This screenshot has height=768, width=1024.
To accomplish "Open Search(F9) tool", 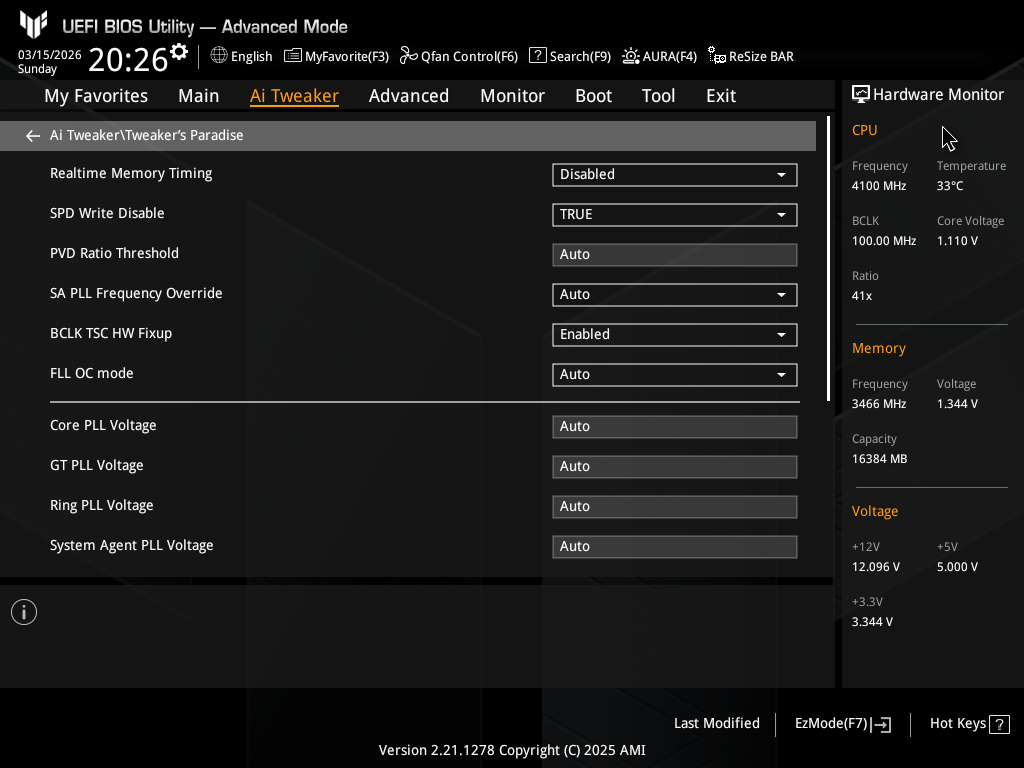I will (x=569, y=56).
